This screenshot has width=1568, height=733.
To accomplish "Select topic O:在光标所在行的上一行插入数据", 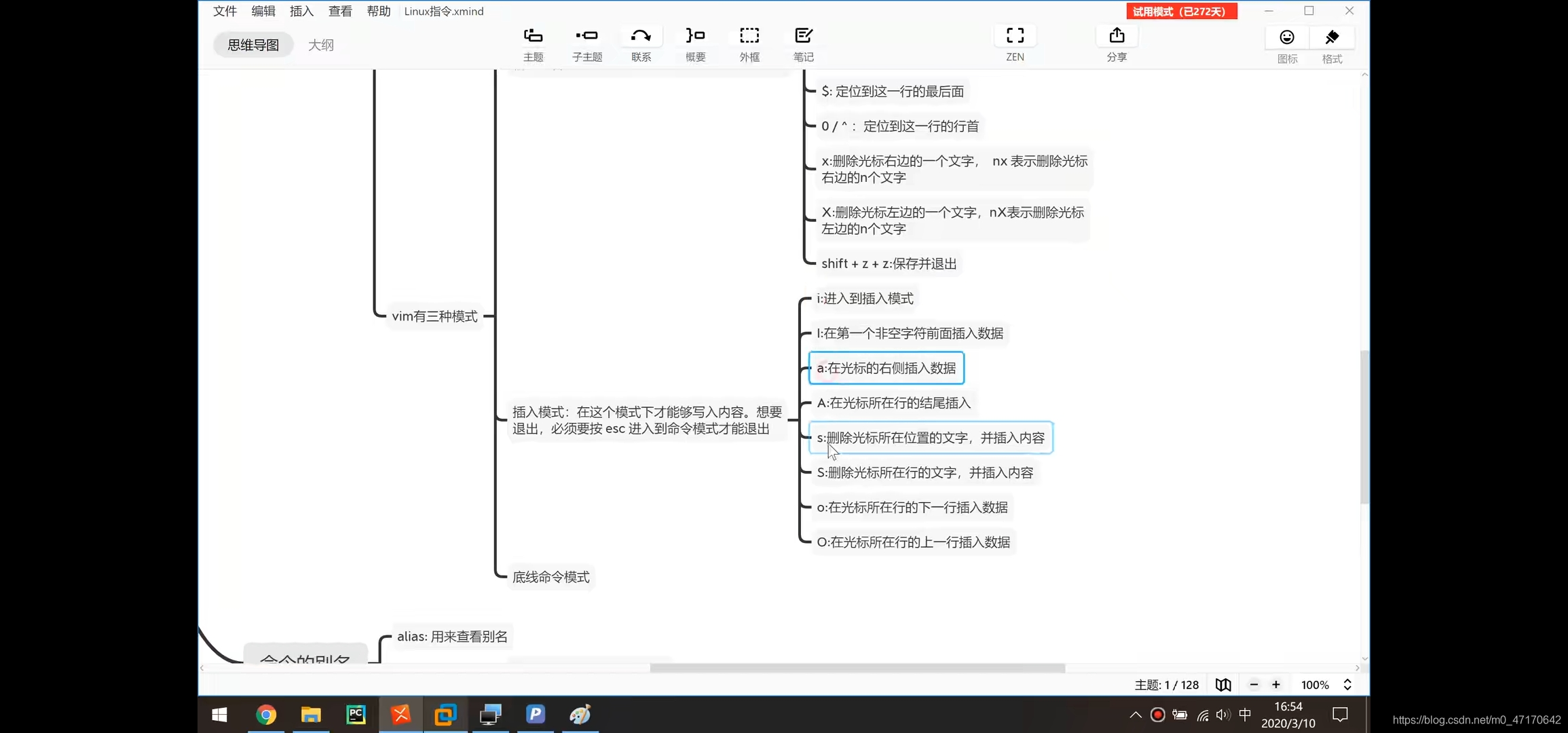I will pos(914,542).
